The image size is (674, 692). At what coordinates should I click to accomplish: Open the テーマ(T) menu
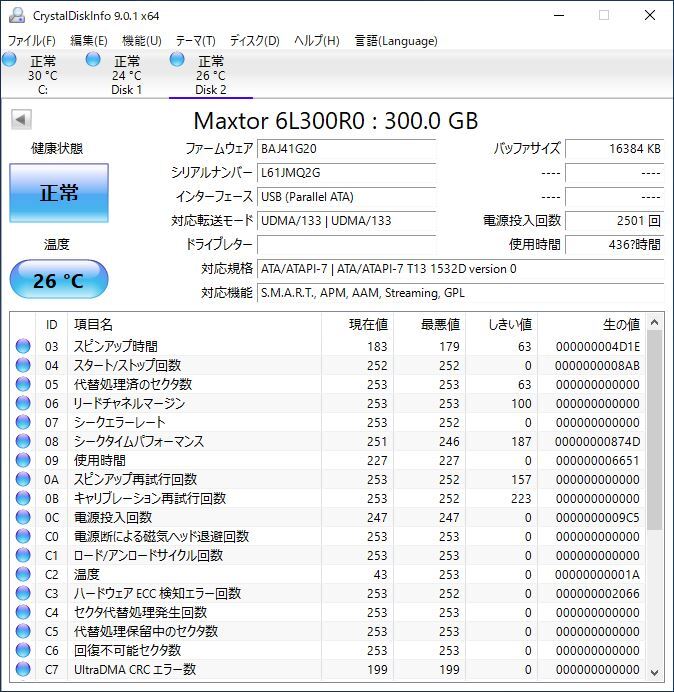tap(195, 41)
